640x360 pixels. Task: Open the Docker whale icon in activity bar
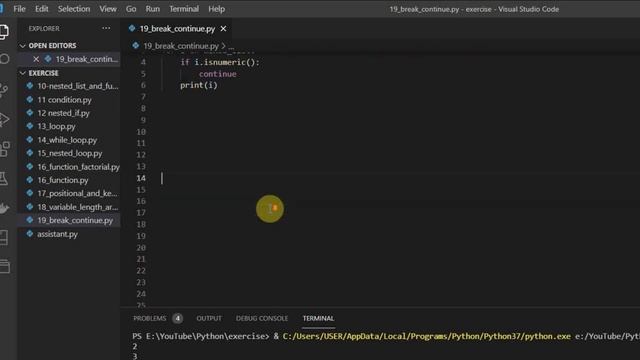[4, 208]
